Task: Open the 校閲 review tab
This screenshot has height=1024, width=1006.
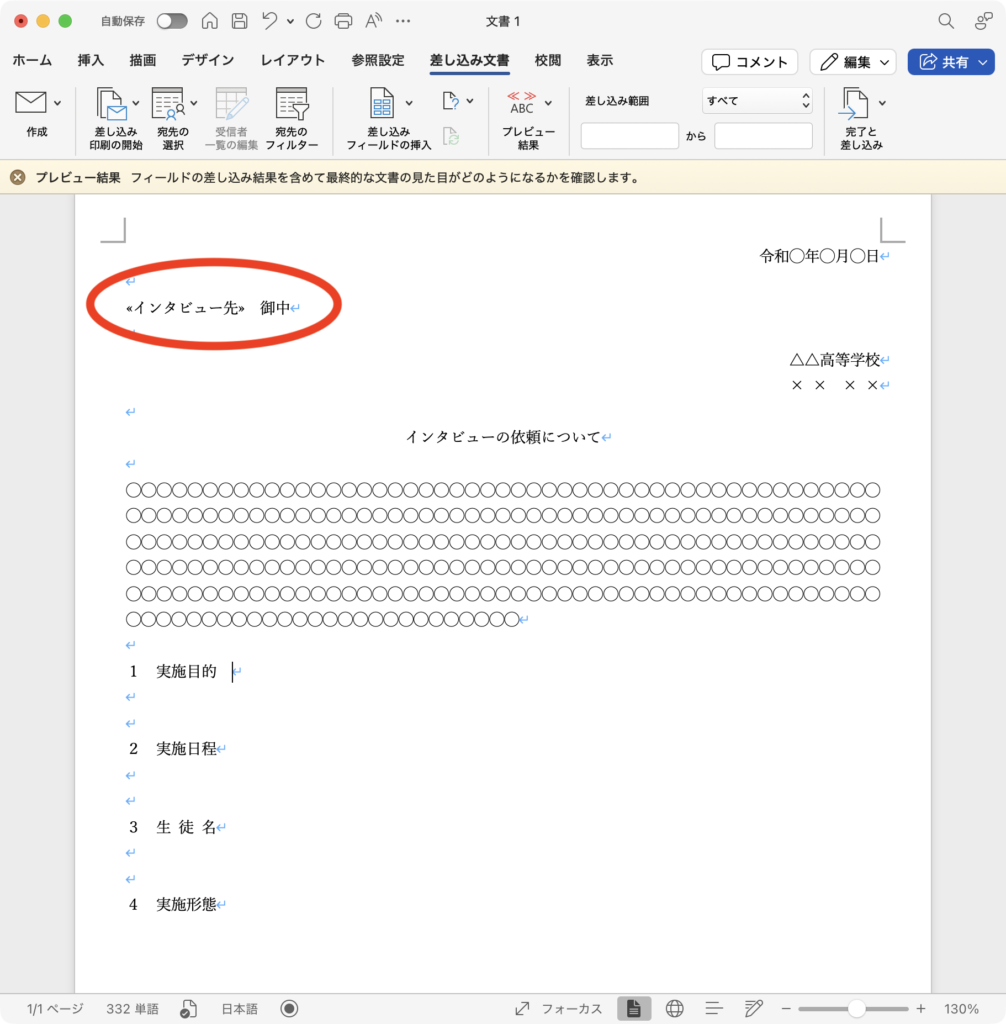Action: coord(548,60)
